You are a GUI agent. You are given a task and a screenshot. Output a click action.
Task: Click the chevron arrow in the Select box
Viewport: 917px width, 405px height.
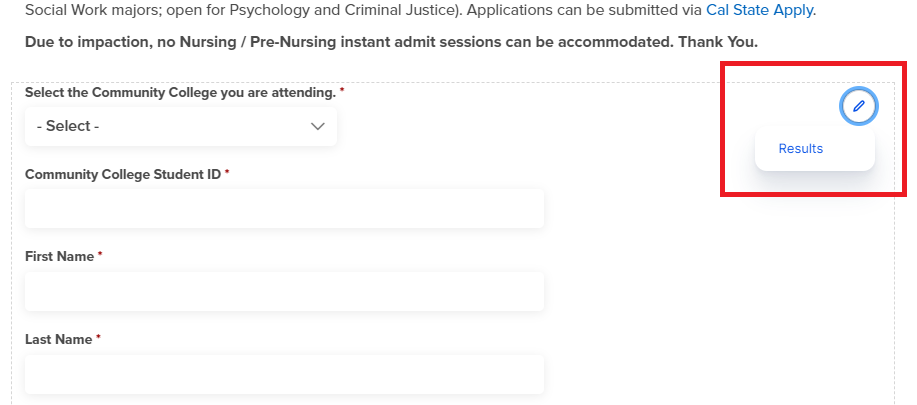pos(318,126)
